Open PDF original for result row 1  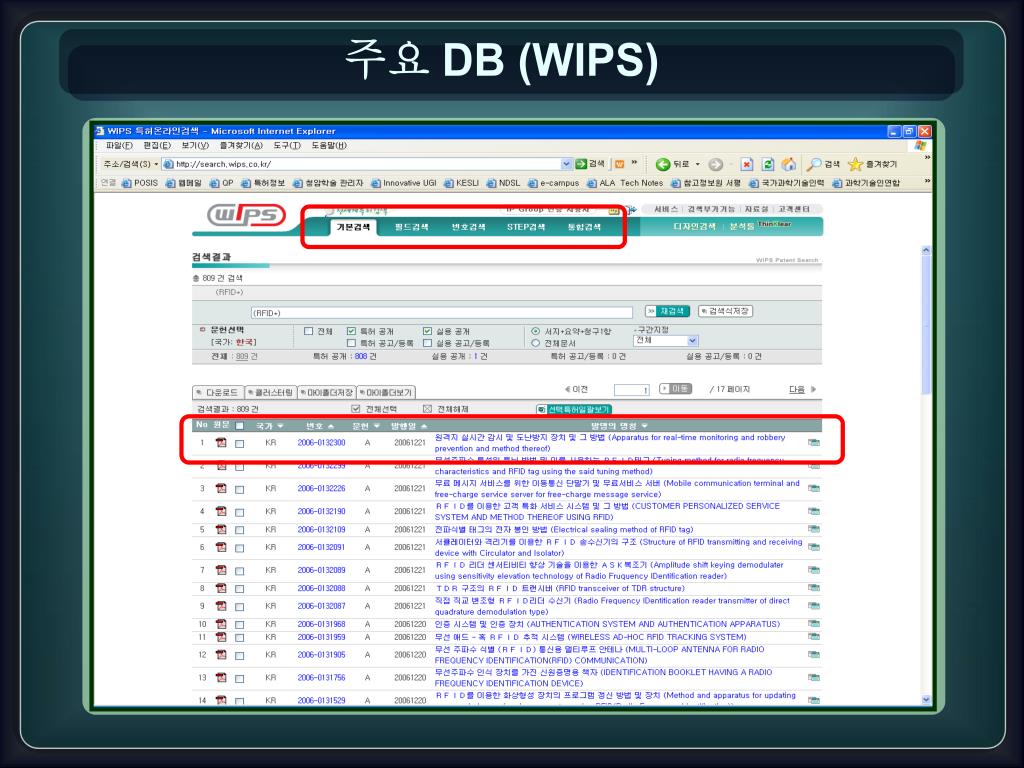(x=221, y=442)
